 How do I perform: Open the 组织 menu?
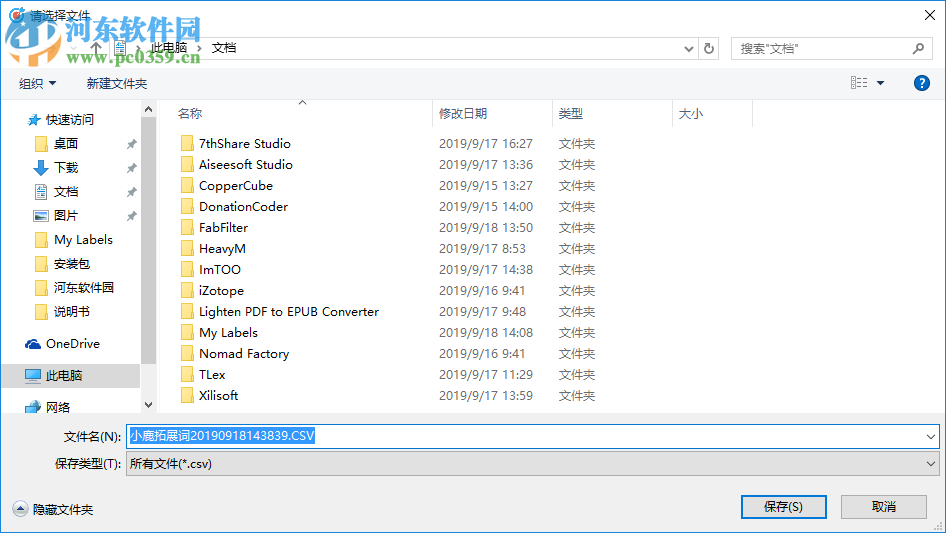pyautogui.click(x=37, y=83)
